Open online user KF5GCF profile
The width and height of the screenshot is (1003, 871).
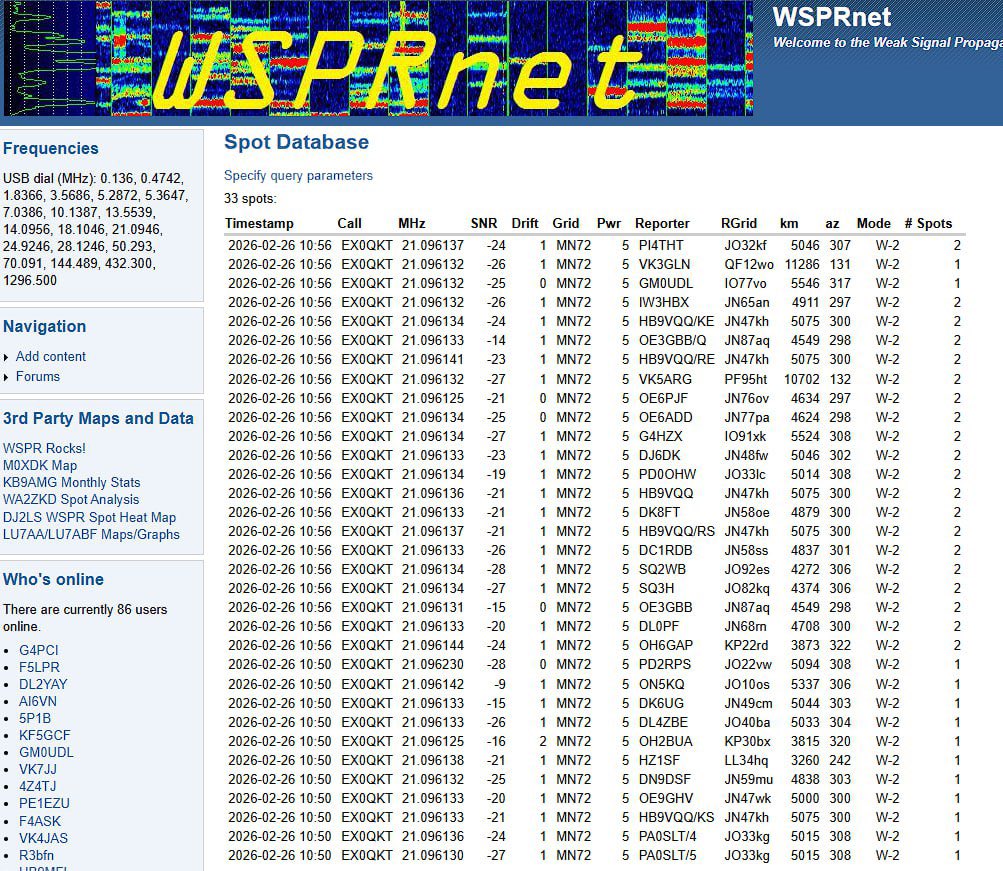(45, 735)
